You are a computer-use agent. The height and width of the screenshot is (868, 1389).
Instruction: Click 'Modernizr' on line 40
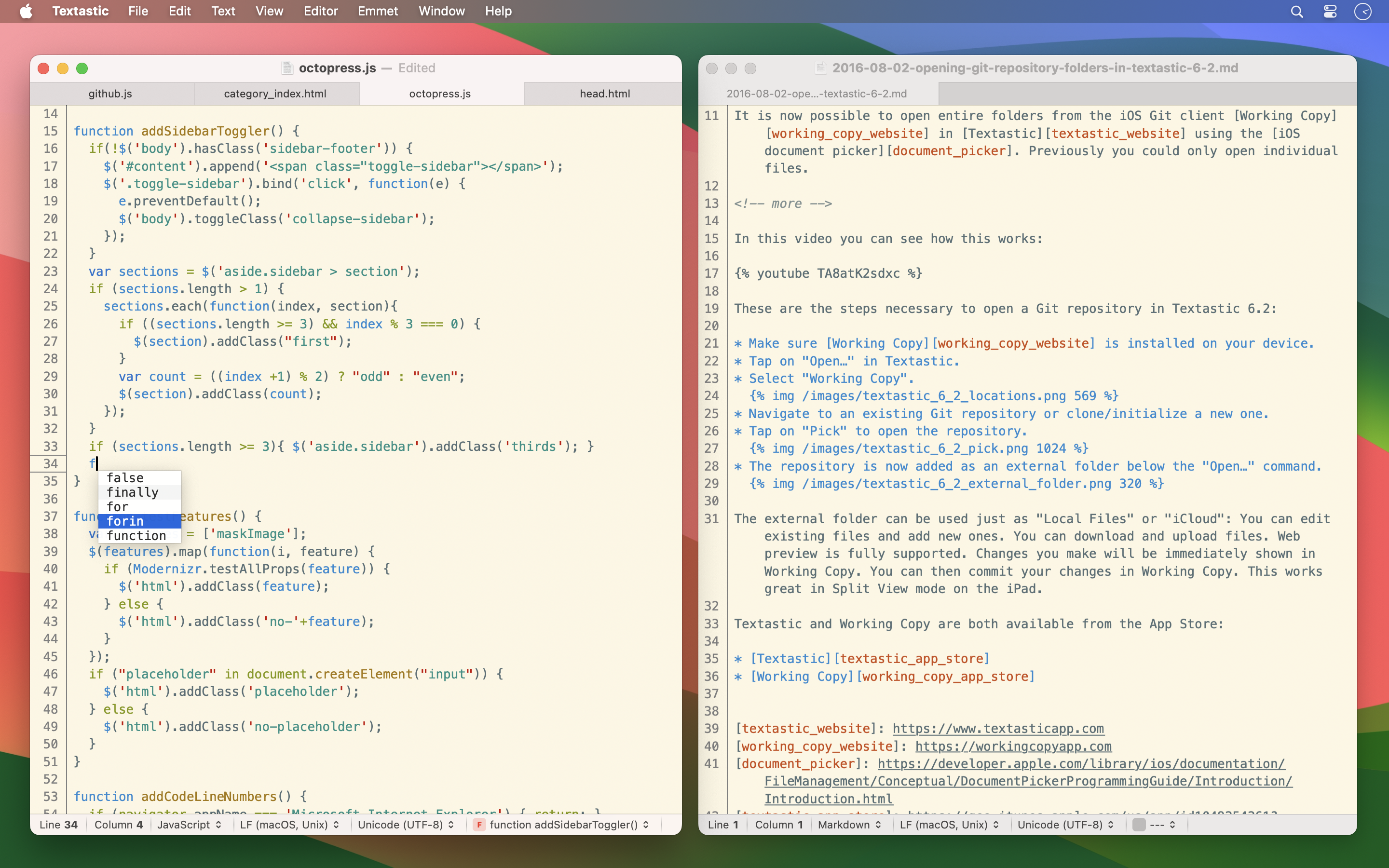click(167, 569)
